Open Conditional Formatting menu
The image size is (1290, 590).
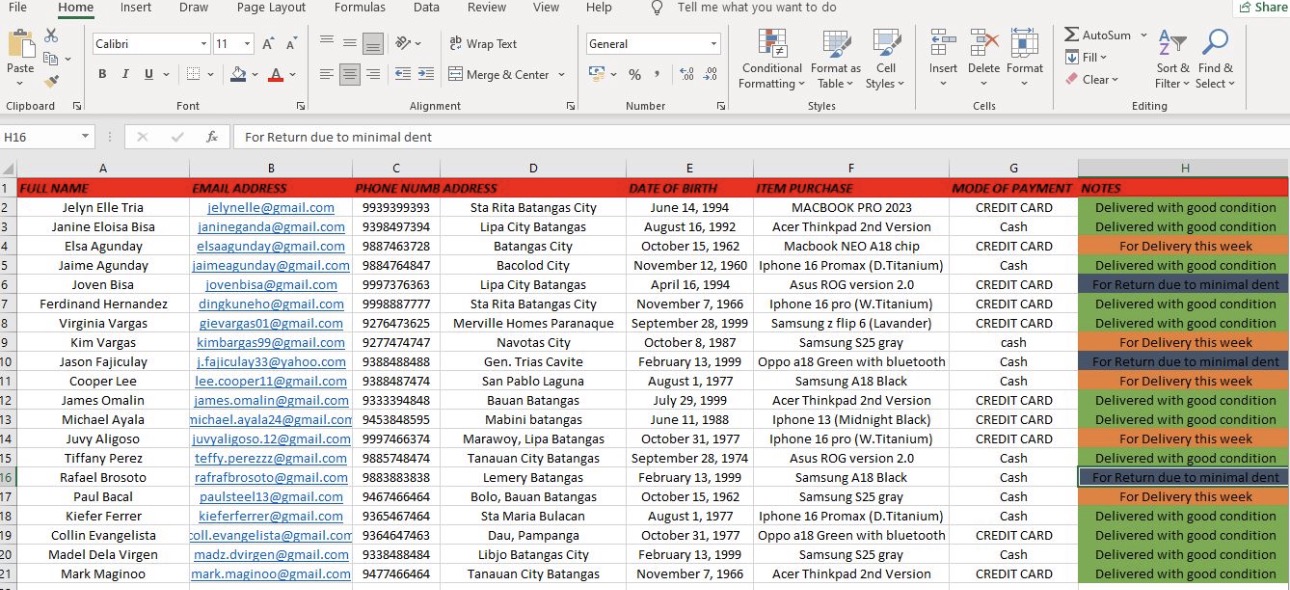point(771,59)
